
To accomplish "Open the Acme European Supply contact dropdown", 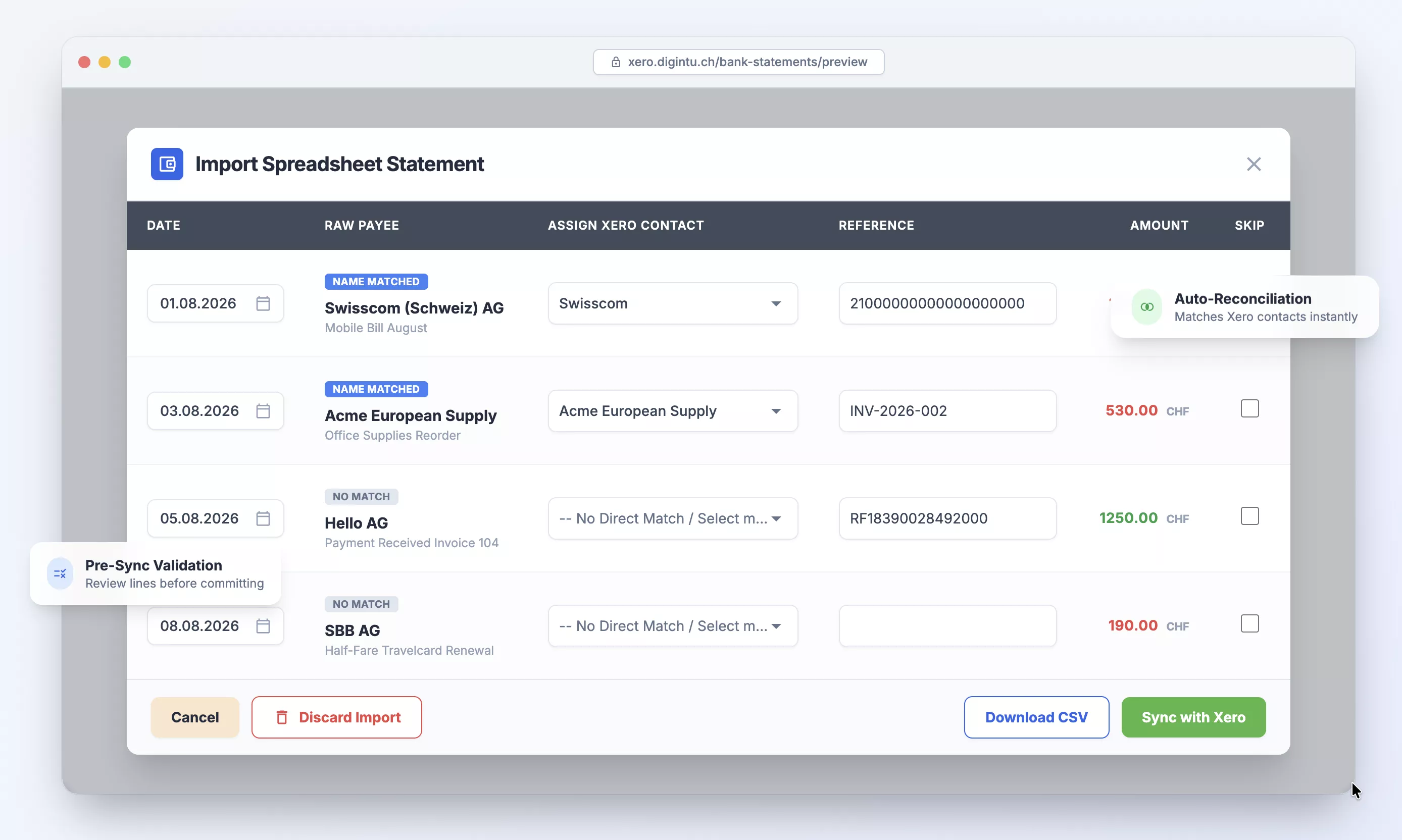I will click(673, 411).
